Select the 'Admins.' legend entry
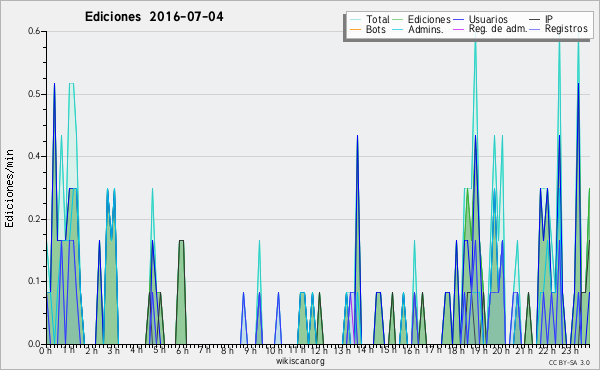The width and height of the screenshot is (600, 370). (x=426, y=29)
